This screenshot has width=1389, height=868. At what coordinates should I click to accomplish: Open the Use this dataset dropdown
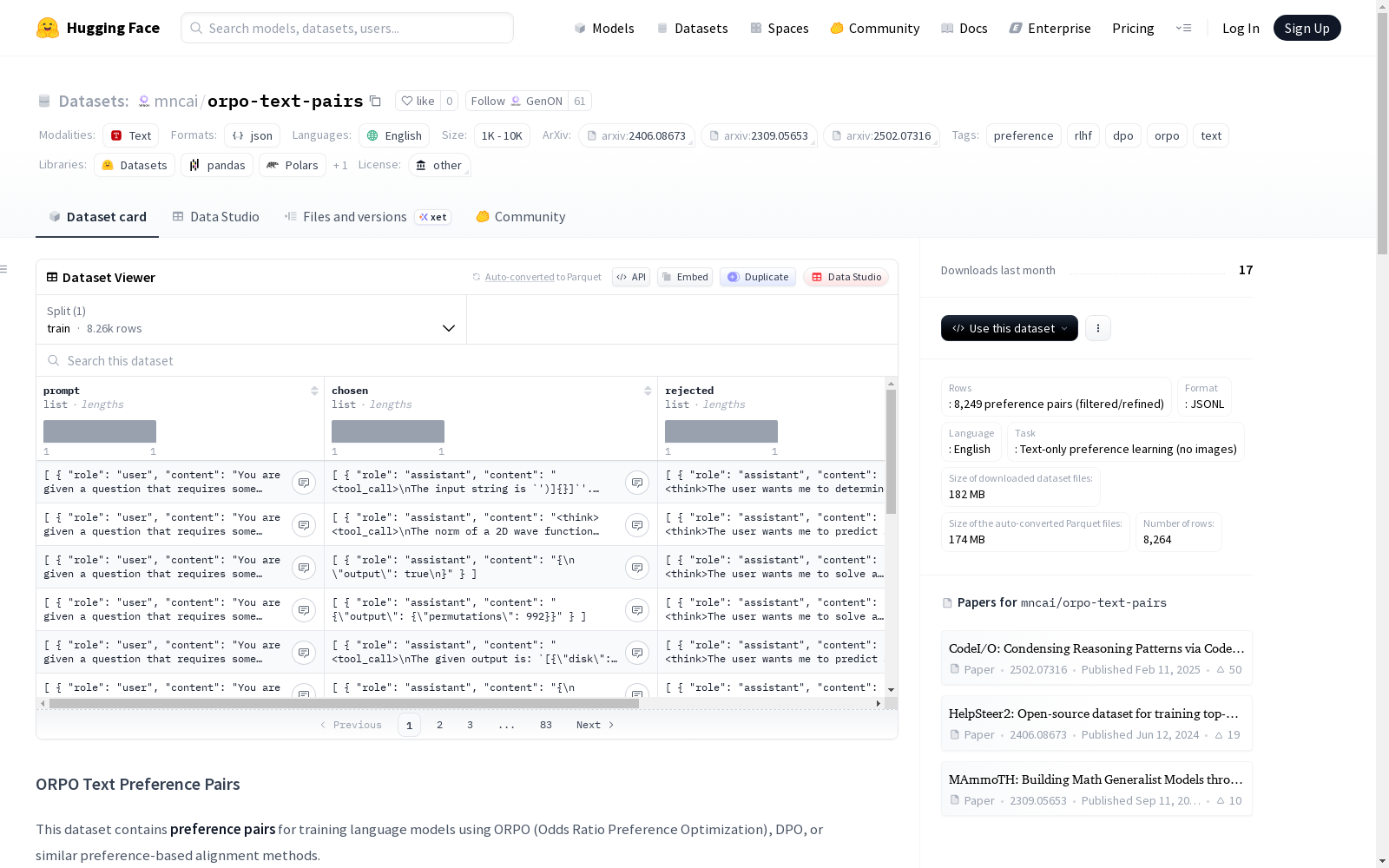[x=1010, y=328]
